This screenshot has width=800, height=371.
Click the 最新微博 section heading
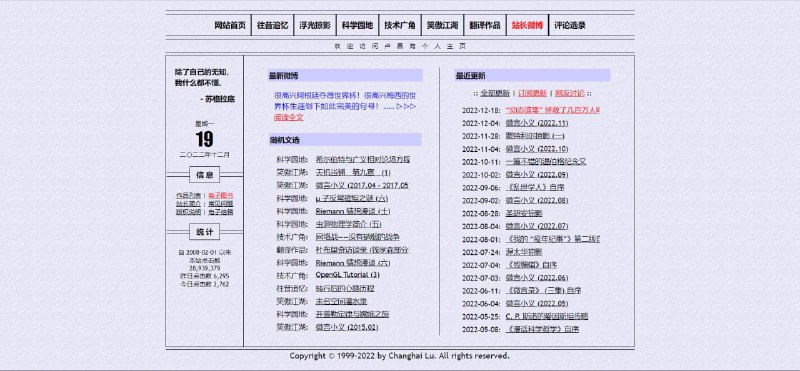(284, 76)
